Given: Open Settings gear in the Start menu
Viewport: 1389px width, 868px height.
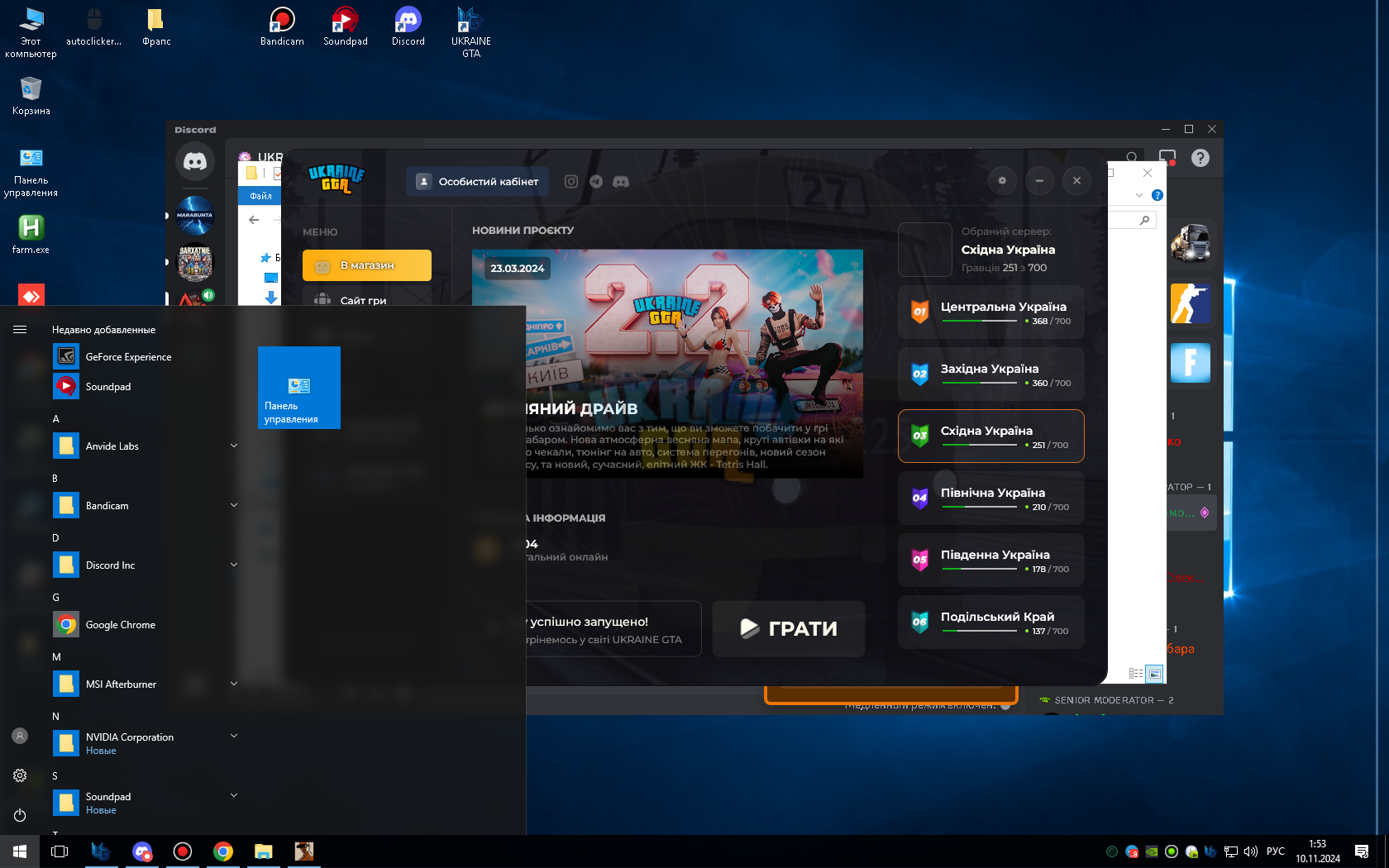Looking at the screenshot, I should 20,775.
